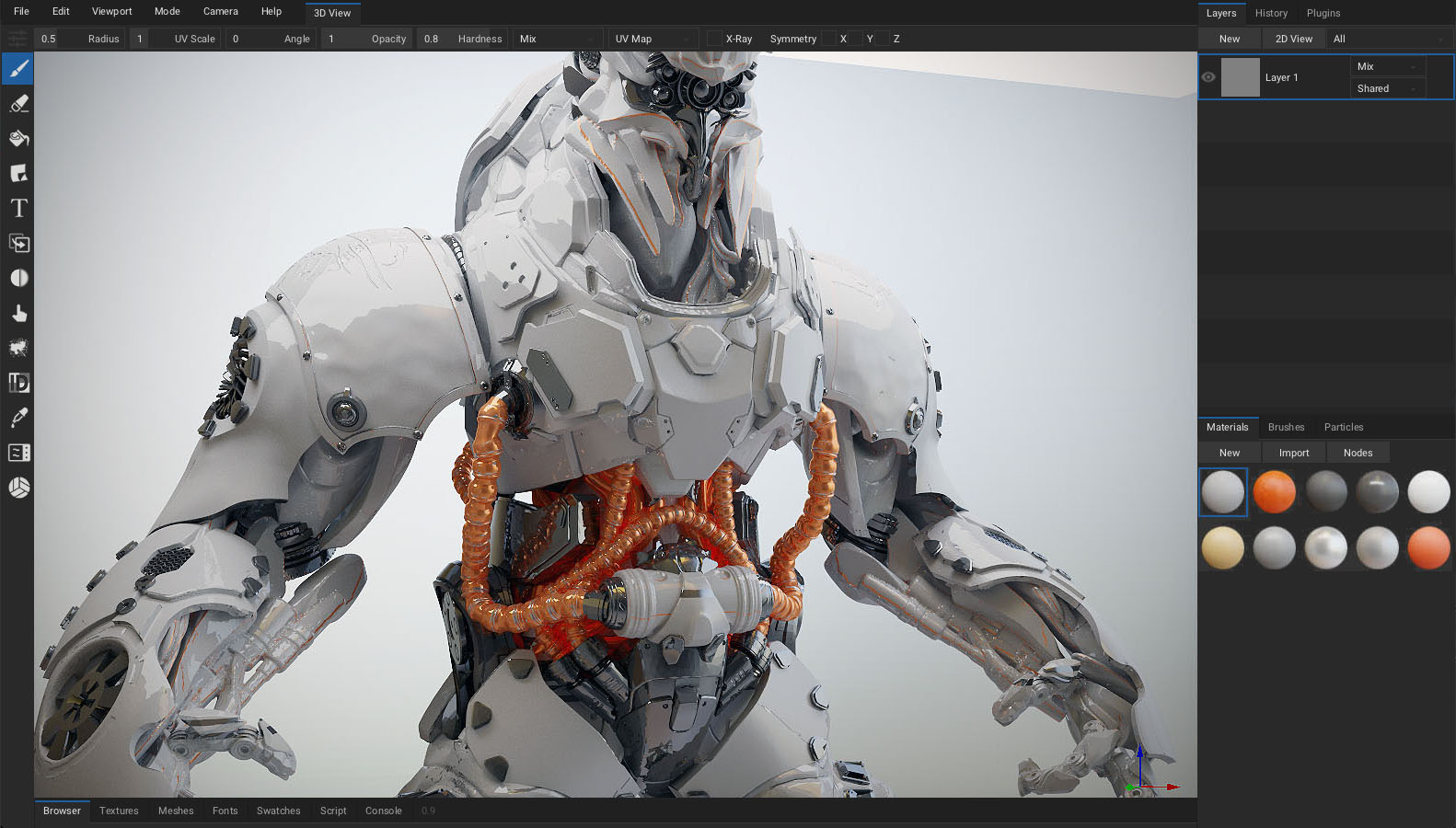The width and height of the screenshot is (1456, 828).
Task: Open the UV Map dropdown
Action: coord(652,39)
